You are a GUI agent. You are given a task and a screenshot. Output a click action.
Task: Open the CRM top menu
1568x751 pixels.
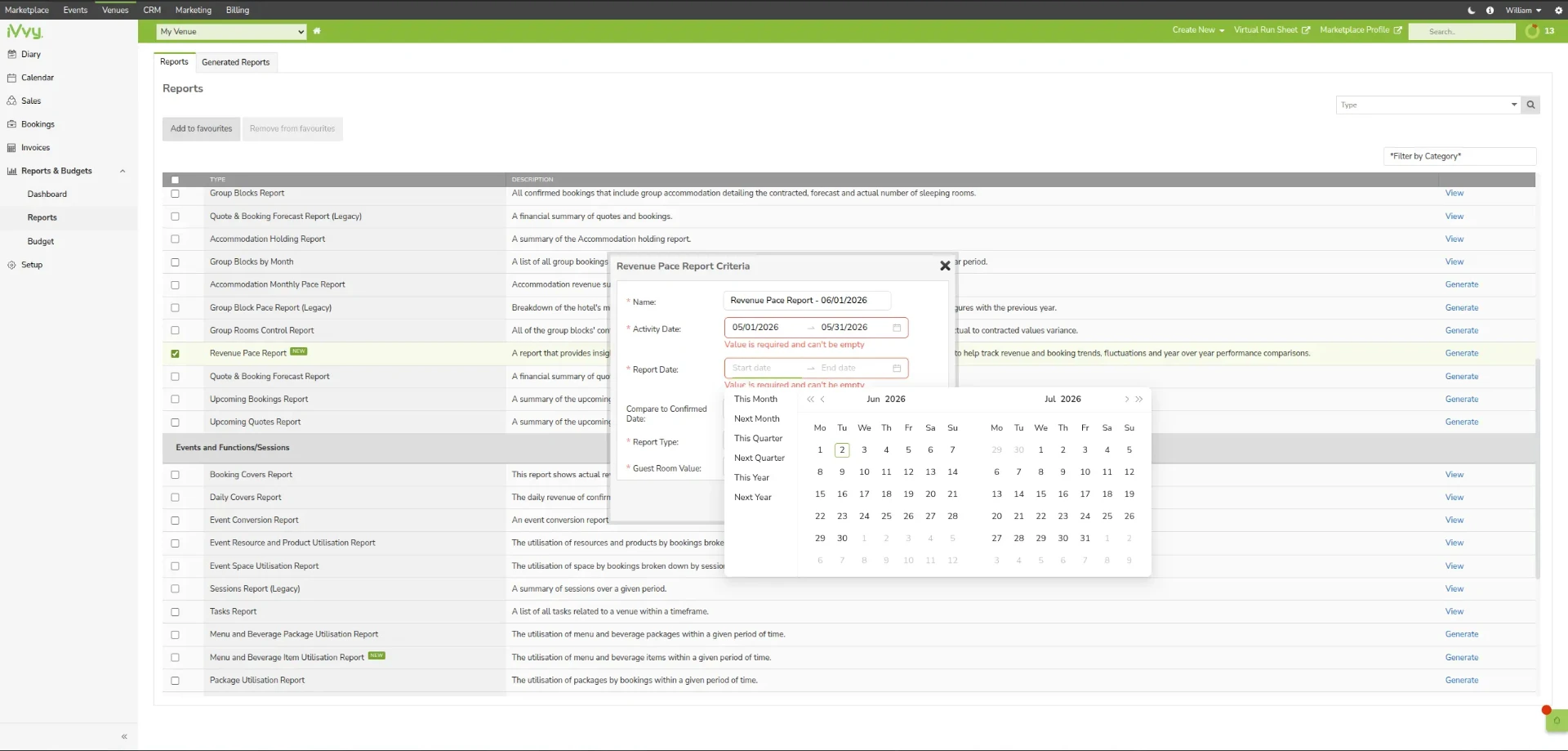[x=152, y=10]
